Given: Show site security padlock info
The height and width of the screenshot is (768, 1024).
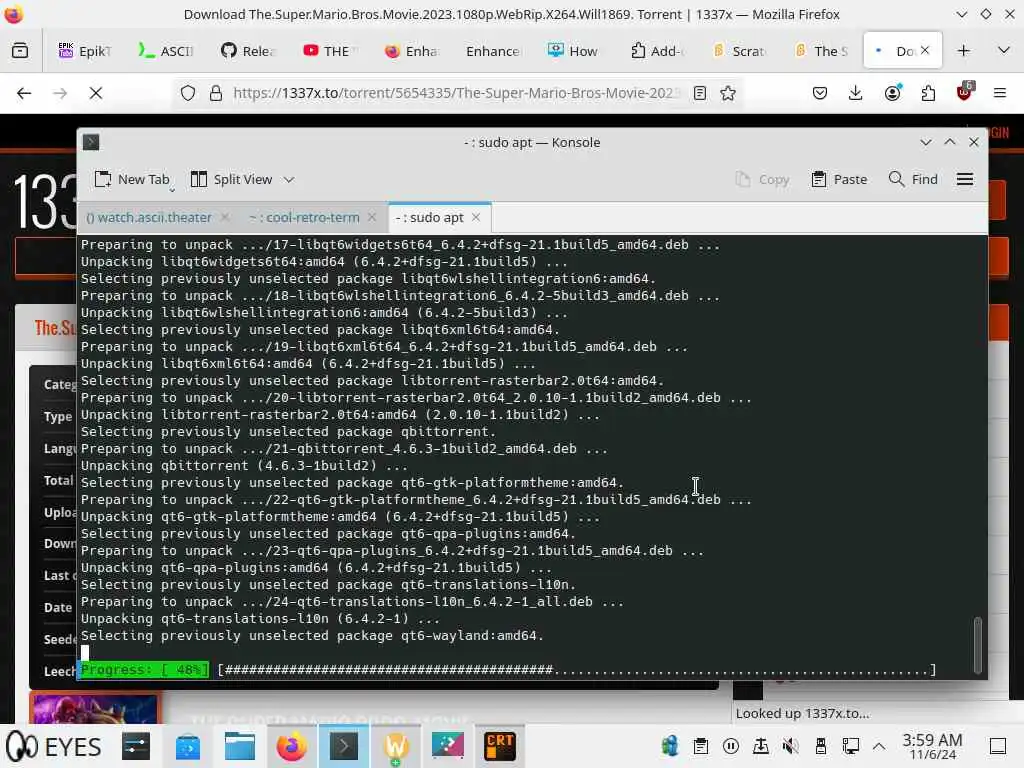Looking at the screenshot, I should click(x=216, y=93).
